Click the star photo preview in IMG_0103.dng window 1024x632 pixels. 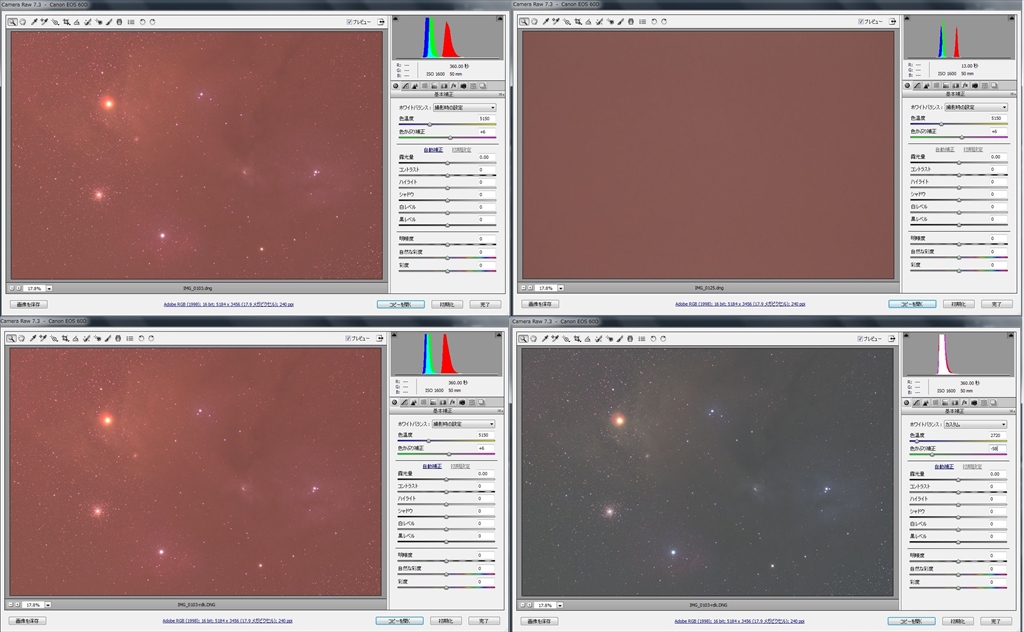tap(197, 155)
